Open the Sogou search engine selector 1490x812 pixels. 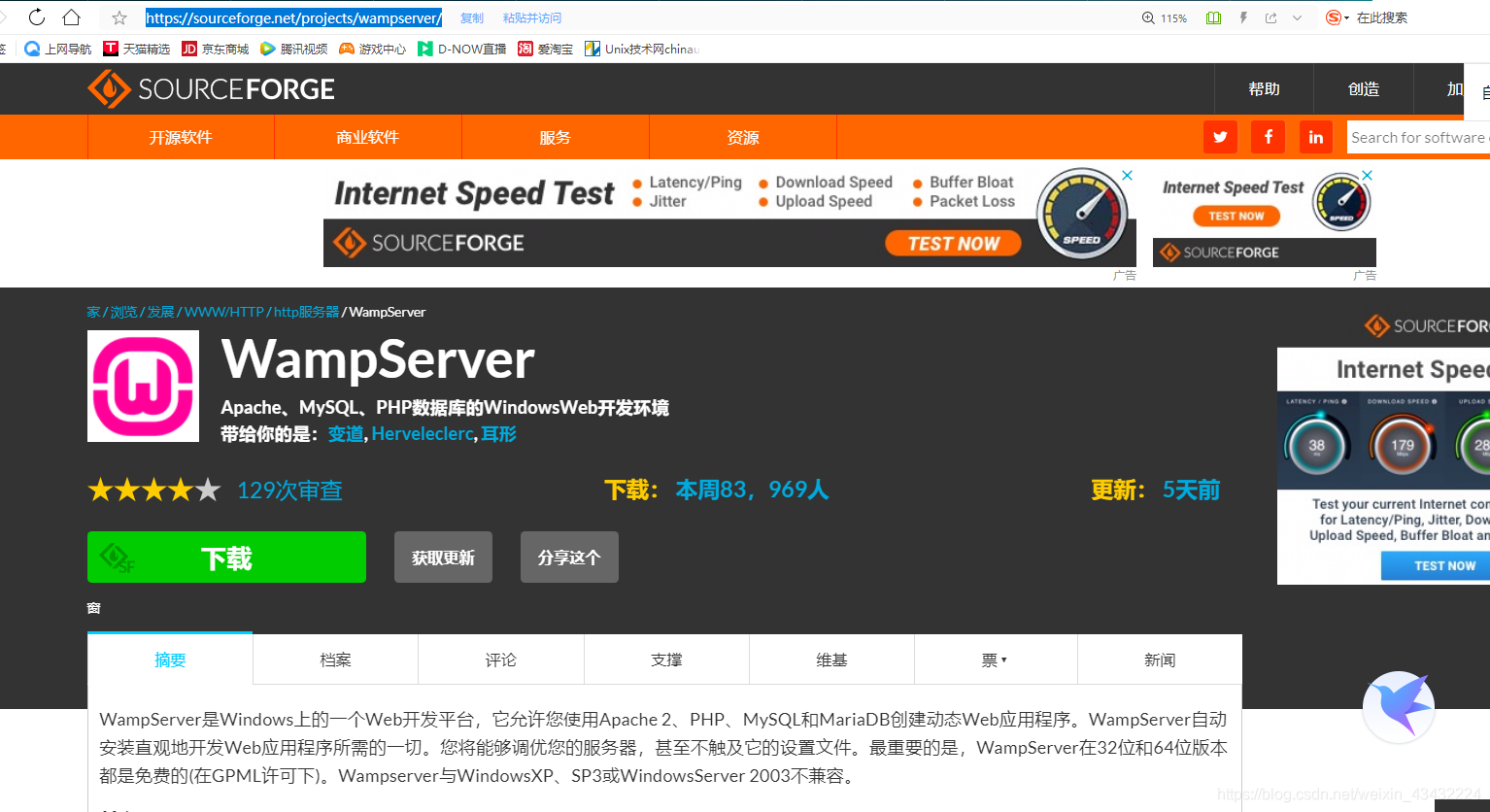pyautogui.click(x=1338, y=17)
